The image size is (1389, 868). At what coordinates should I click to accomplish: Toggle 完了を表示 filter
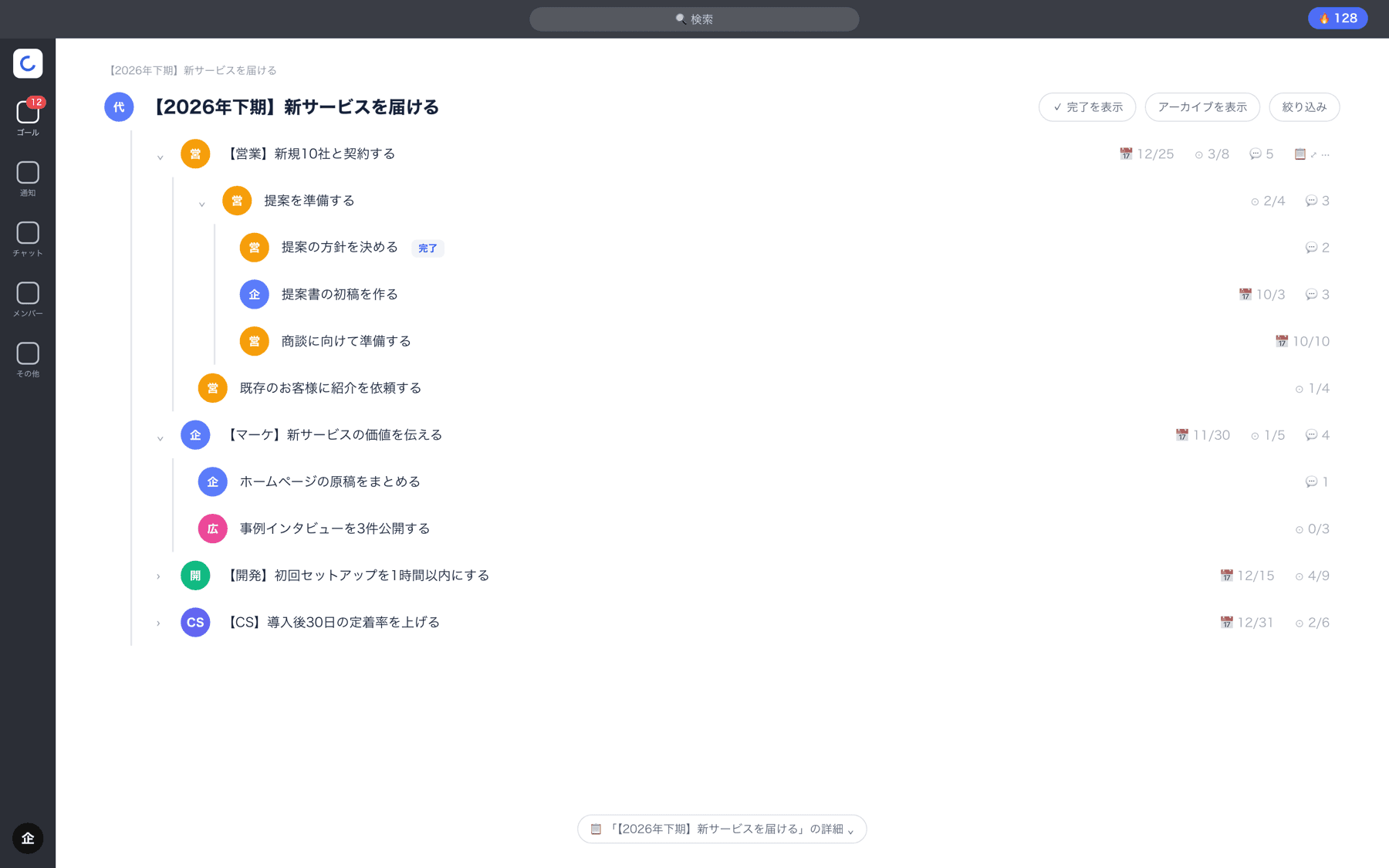point(1087,107)
